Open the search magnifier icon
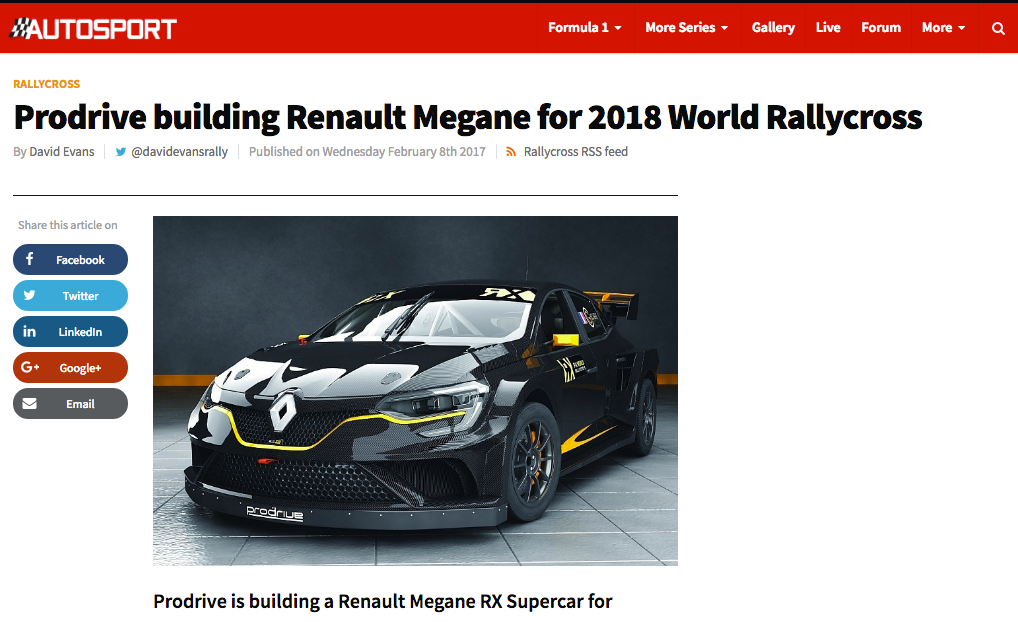This screenshot has width=1018, height=622. pos(998,28)
